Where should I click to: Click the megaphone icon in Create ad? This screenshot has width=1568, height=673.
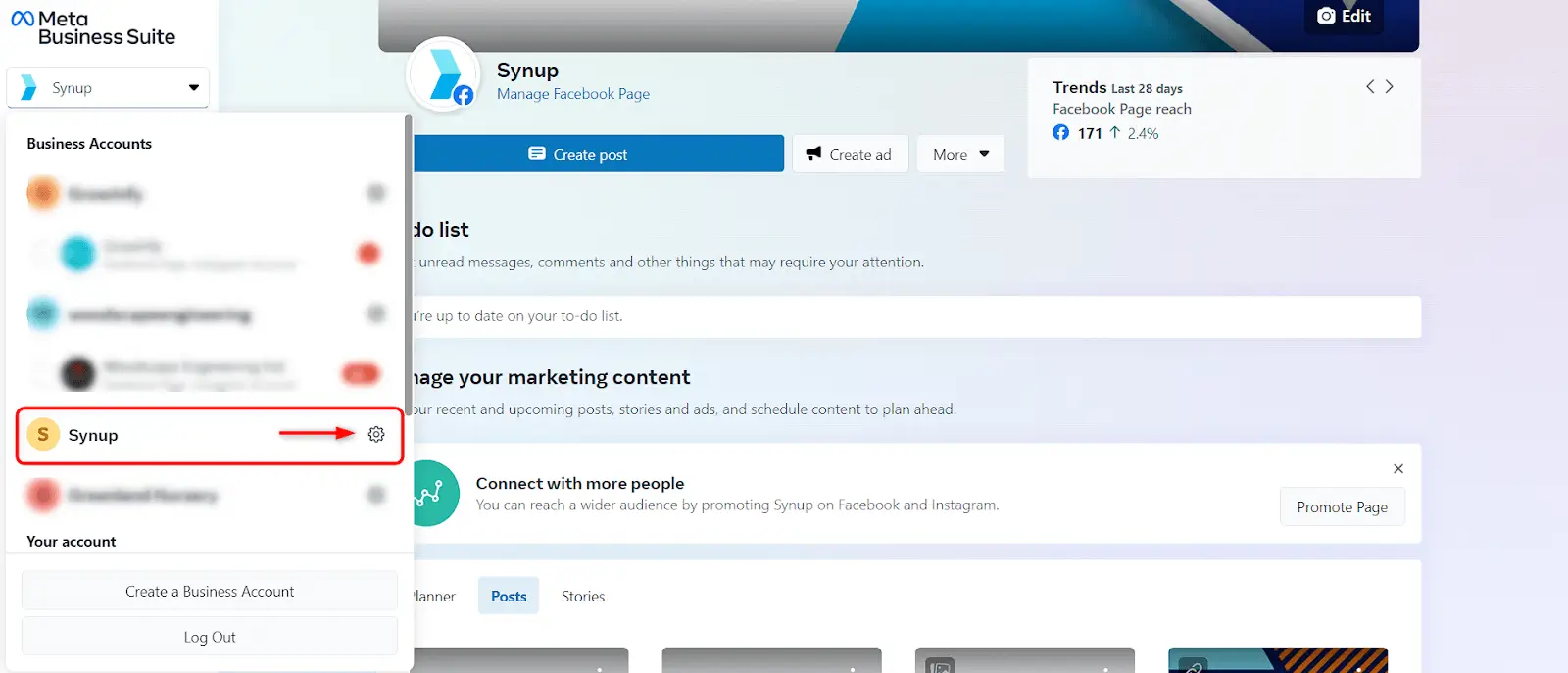tap(813, 153)
